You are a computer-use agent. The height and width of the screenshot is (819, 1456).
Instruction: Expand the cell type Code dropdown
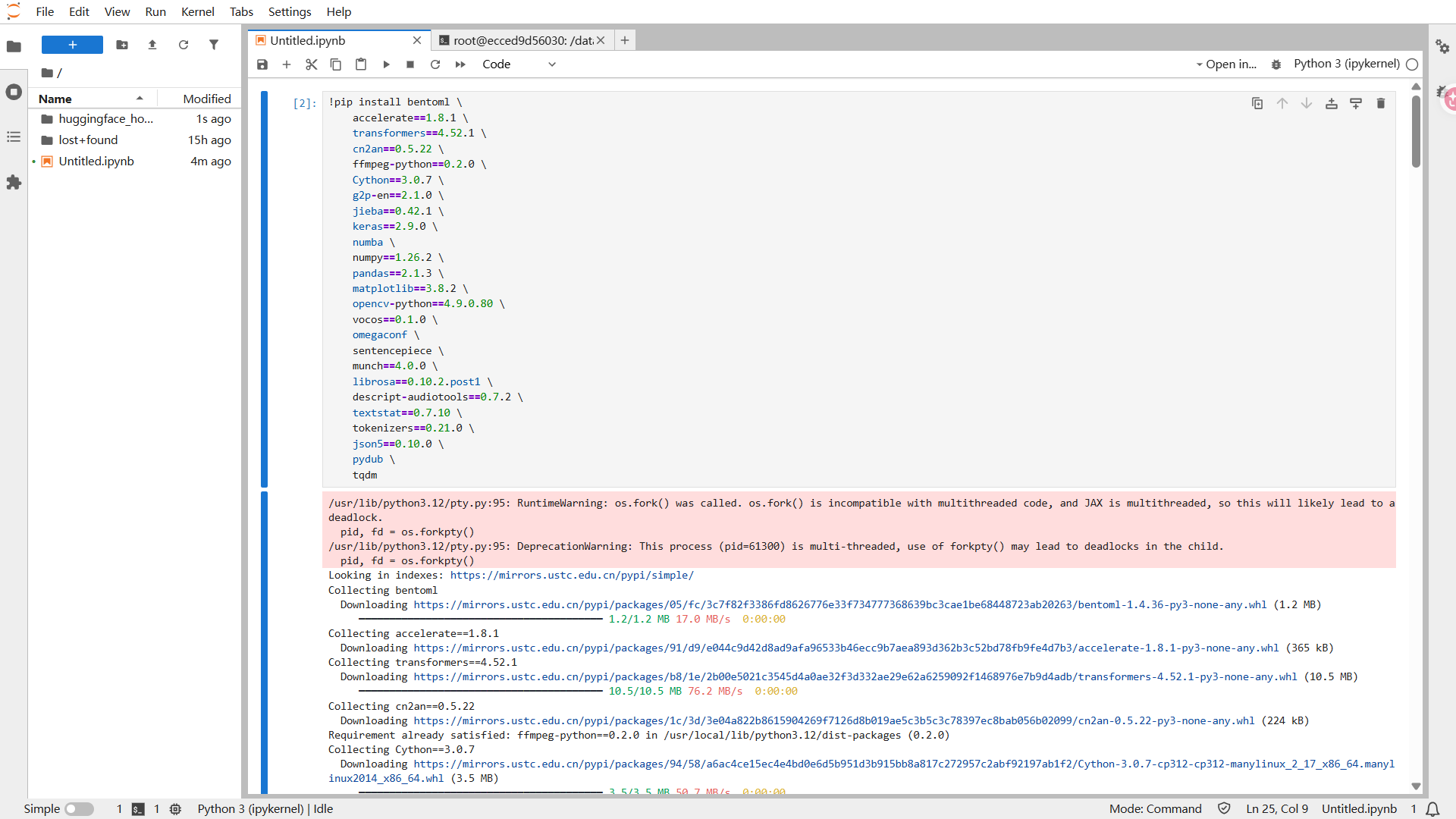[x=519, y=64]
